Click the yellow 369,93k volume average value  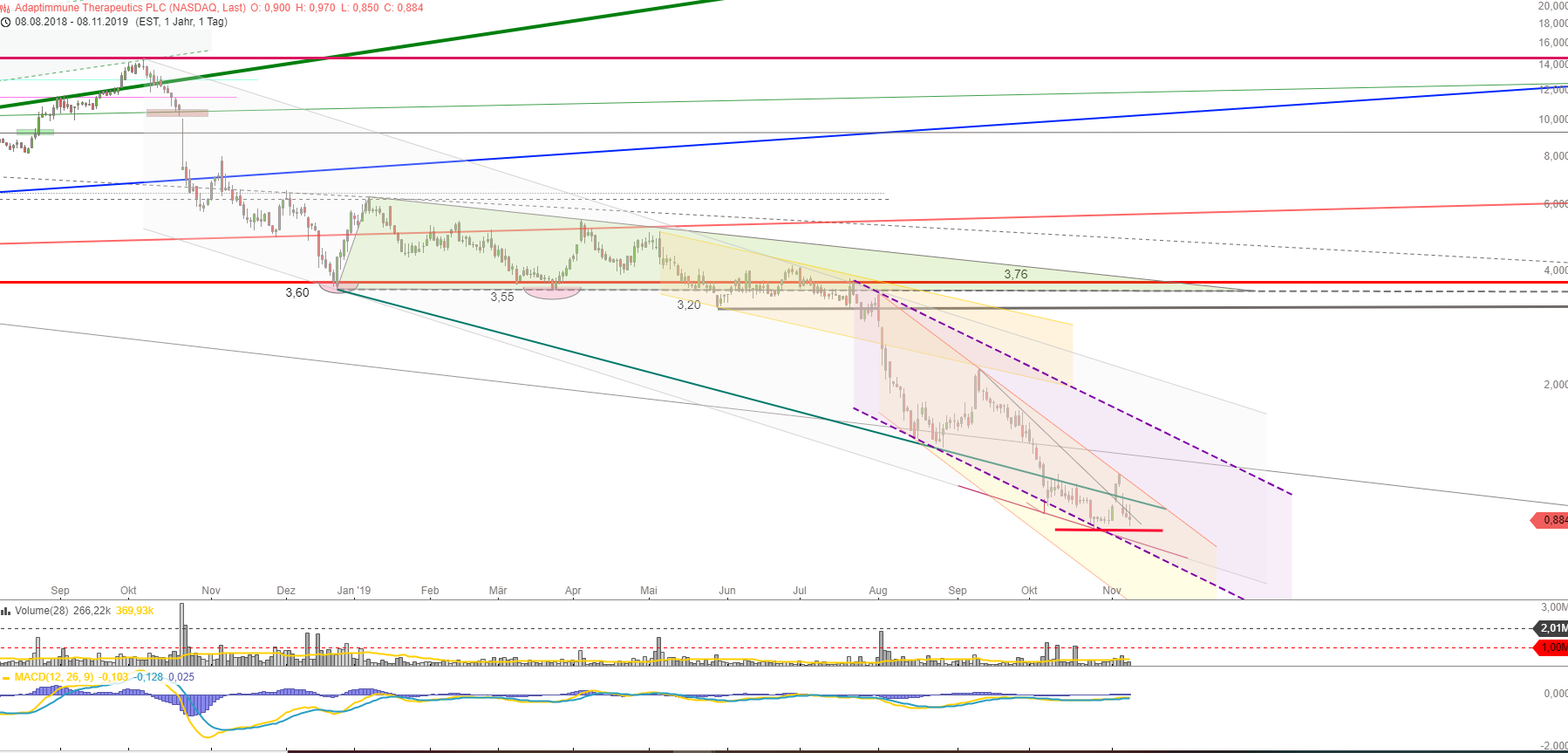pos(135,611)
